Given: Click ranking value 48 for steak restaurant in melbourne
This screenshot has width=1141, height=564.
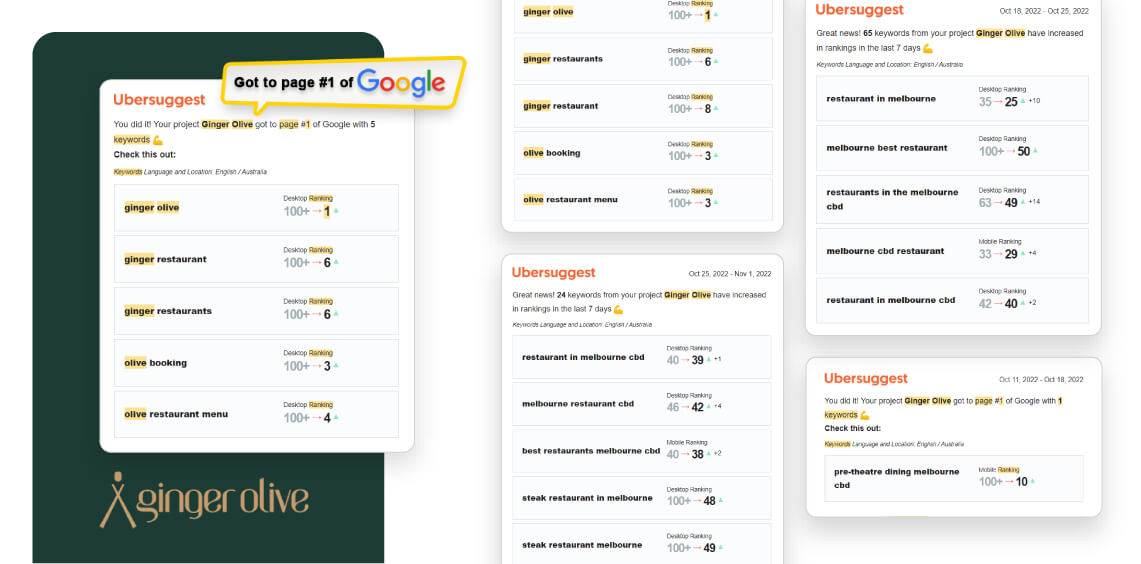Looking at the screenshot, I should [709, 501].
